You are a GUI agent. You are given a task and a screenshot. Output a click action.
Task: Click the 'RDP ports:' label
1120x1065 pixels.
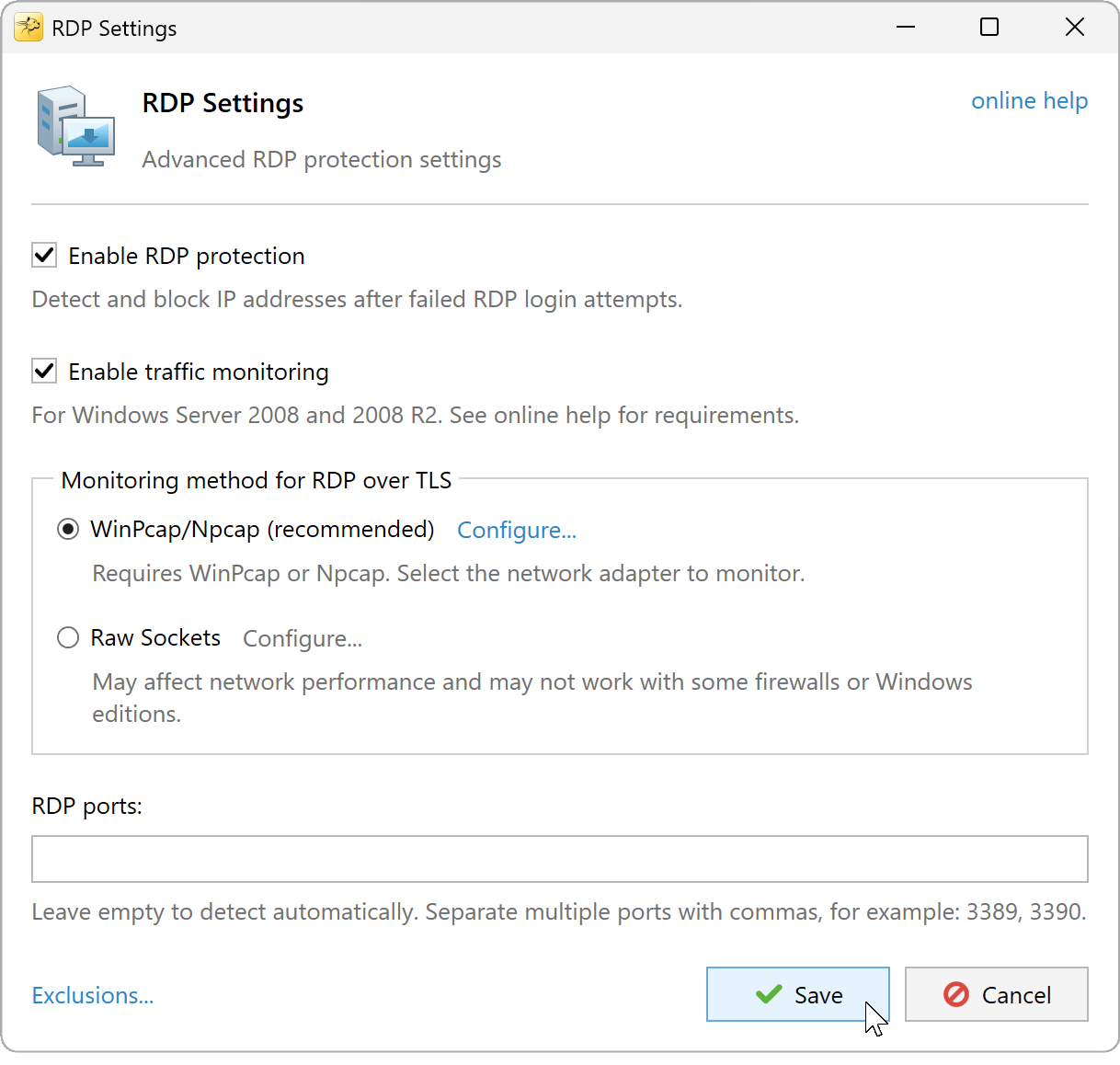click(87, 807)
